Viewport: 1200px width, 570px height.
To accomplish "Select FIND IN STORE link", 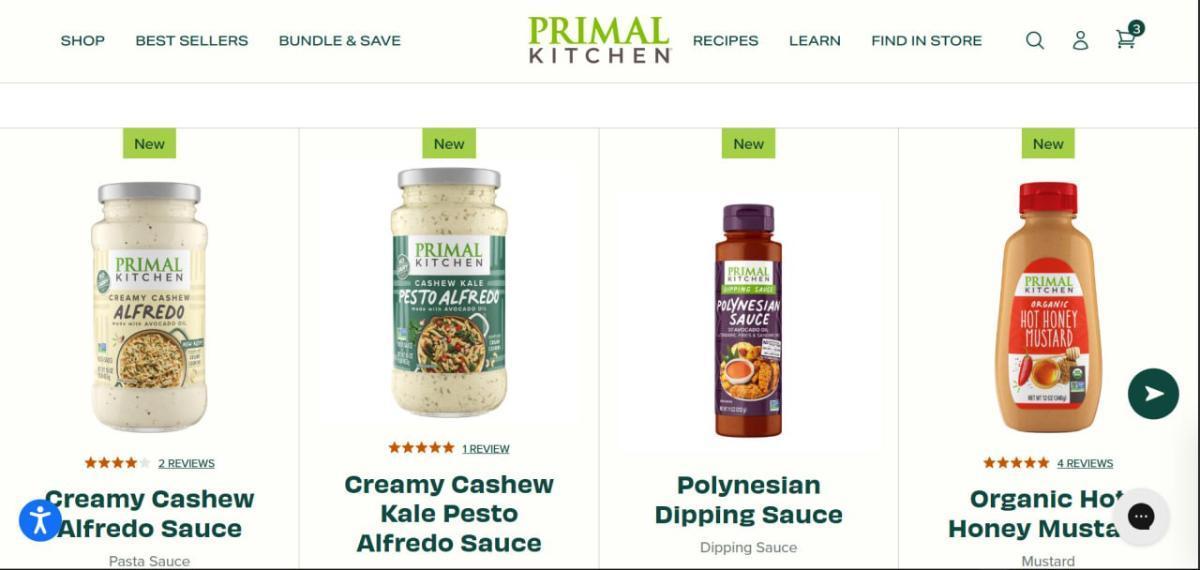I will 927,41.
